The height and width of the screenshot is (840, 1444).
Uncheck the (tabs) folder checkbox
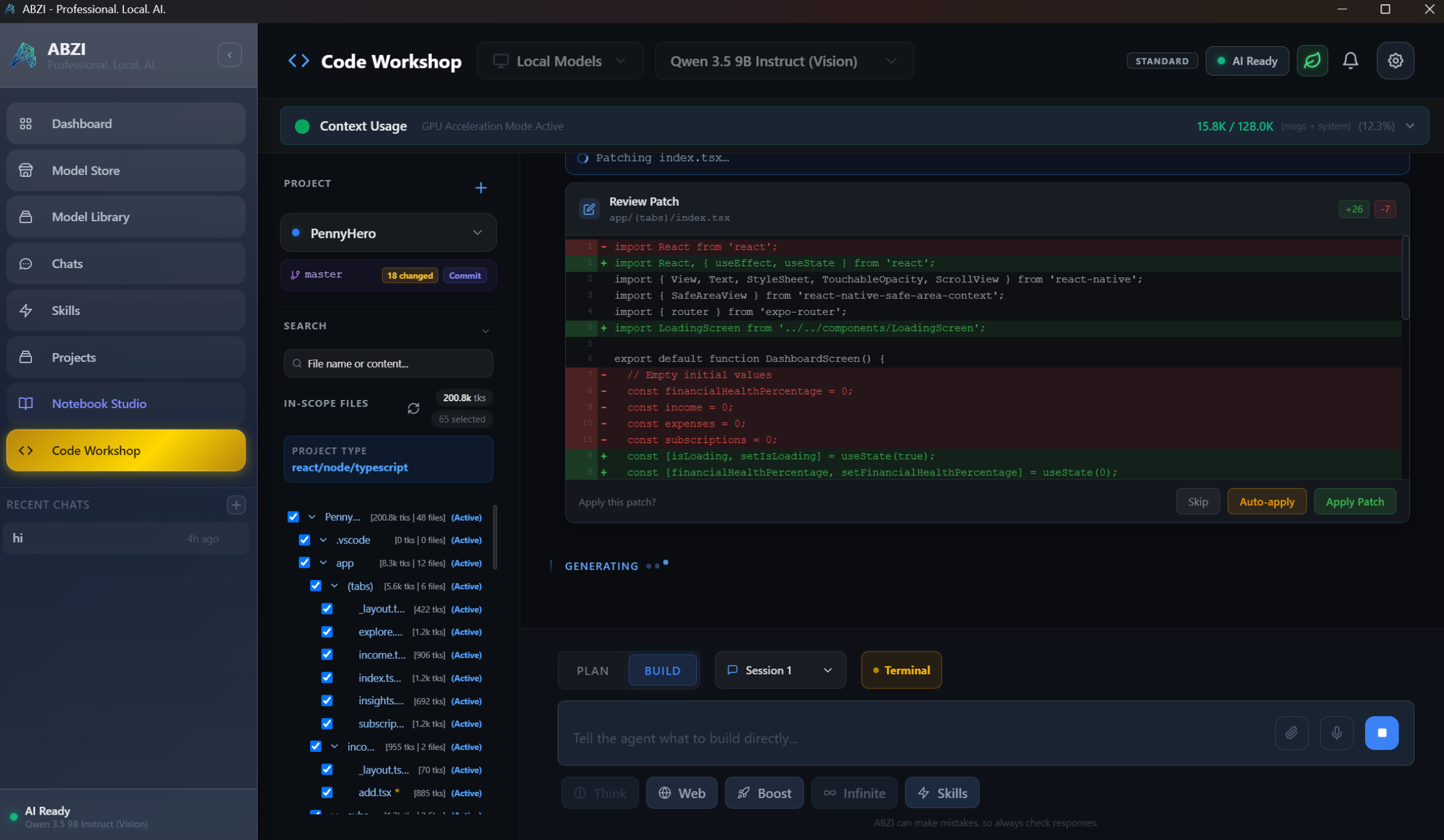316,586
